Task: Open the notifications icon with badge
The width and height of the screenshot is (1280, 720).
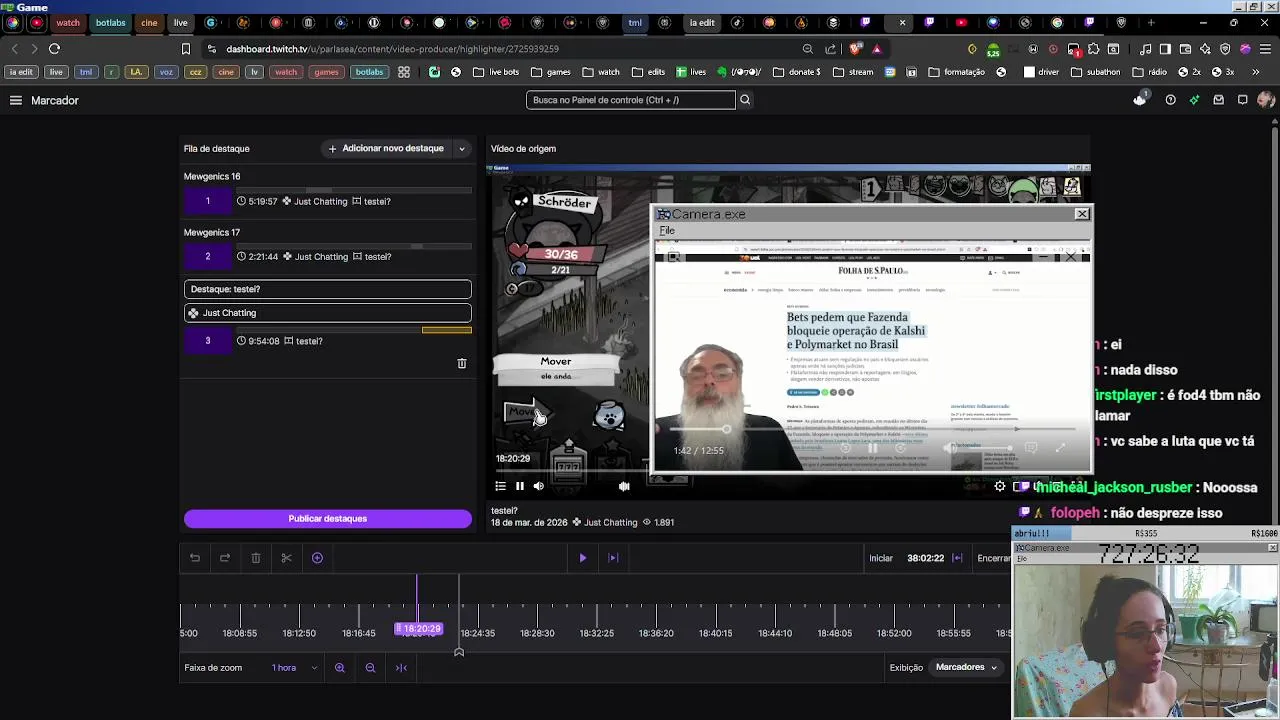Action: 1140,99
